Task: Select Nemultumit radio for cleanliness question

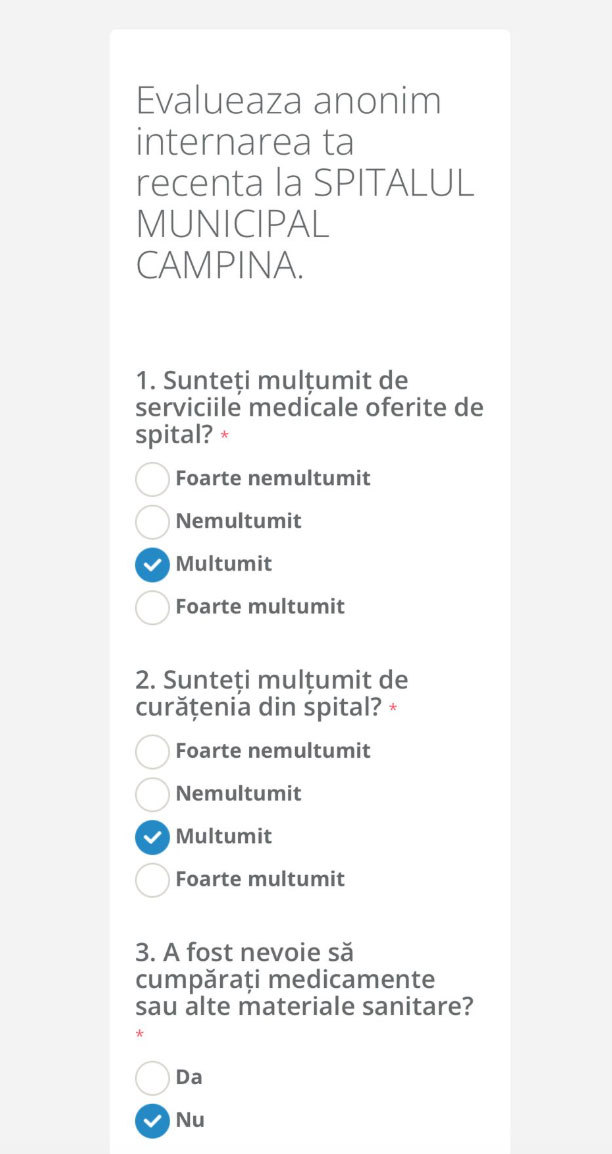Action: (152, 794)
